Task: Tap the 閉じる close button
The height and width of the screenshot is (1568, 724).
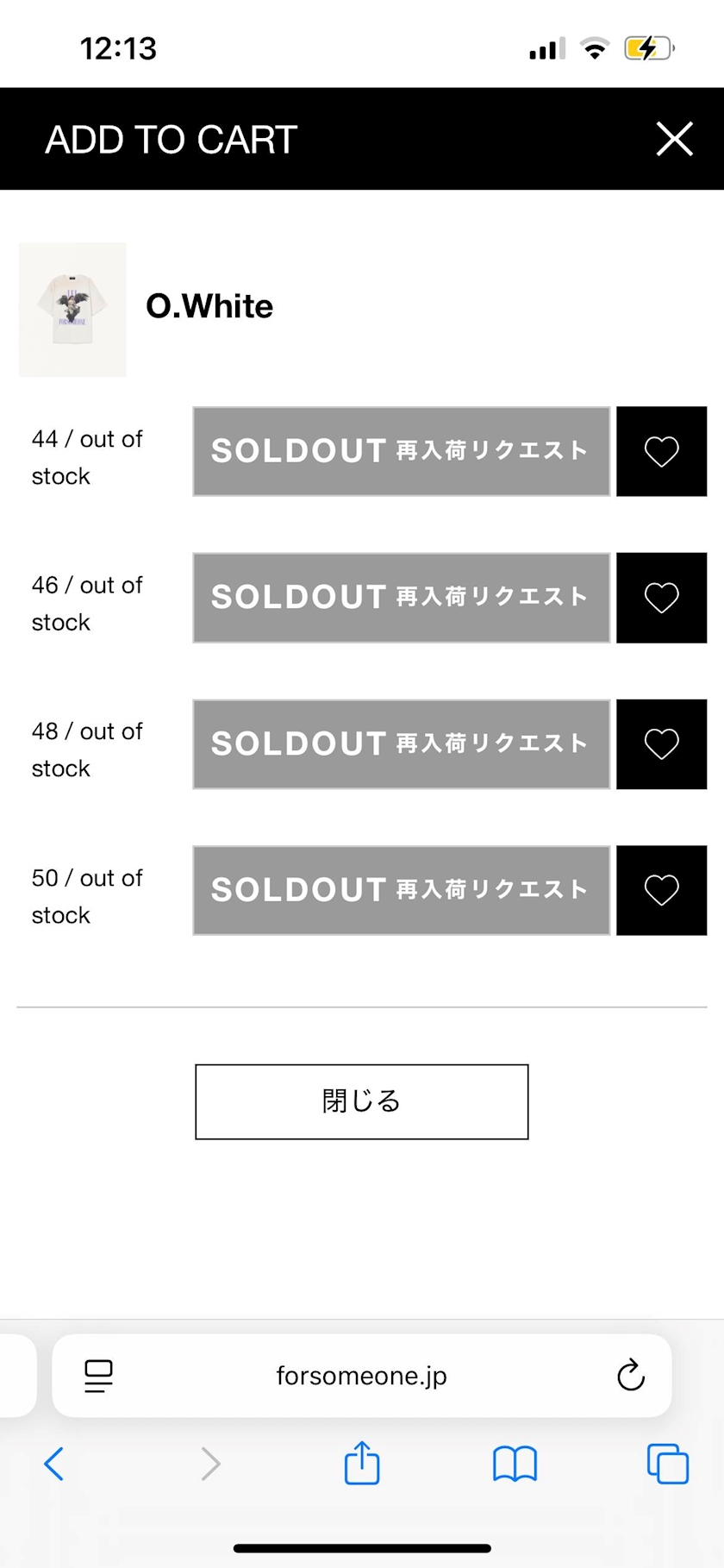Action: pos(362,1101)
